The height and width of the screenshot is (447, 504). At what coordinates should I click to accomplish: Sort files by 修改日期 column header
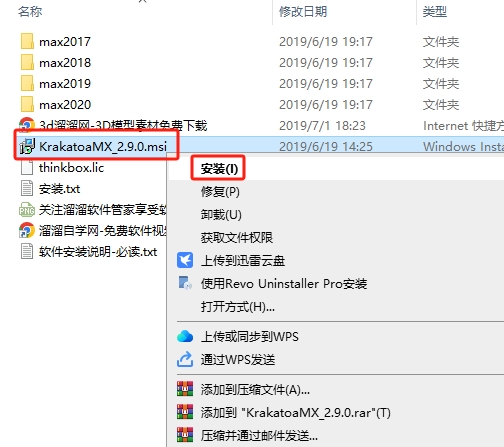(303, 12)
